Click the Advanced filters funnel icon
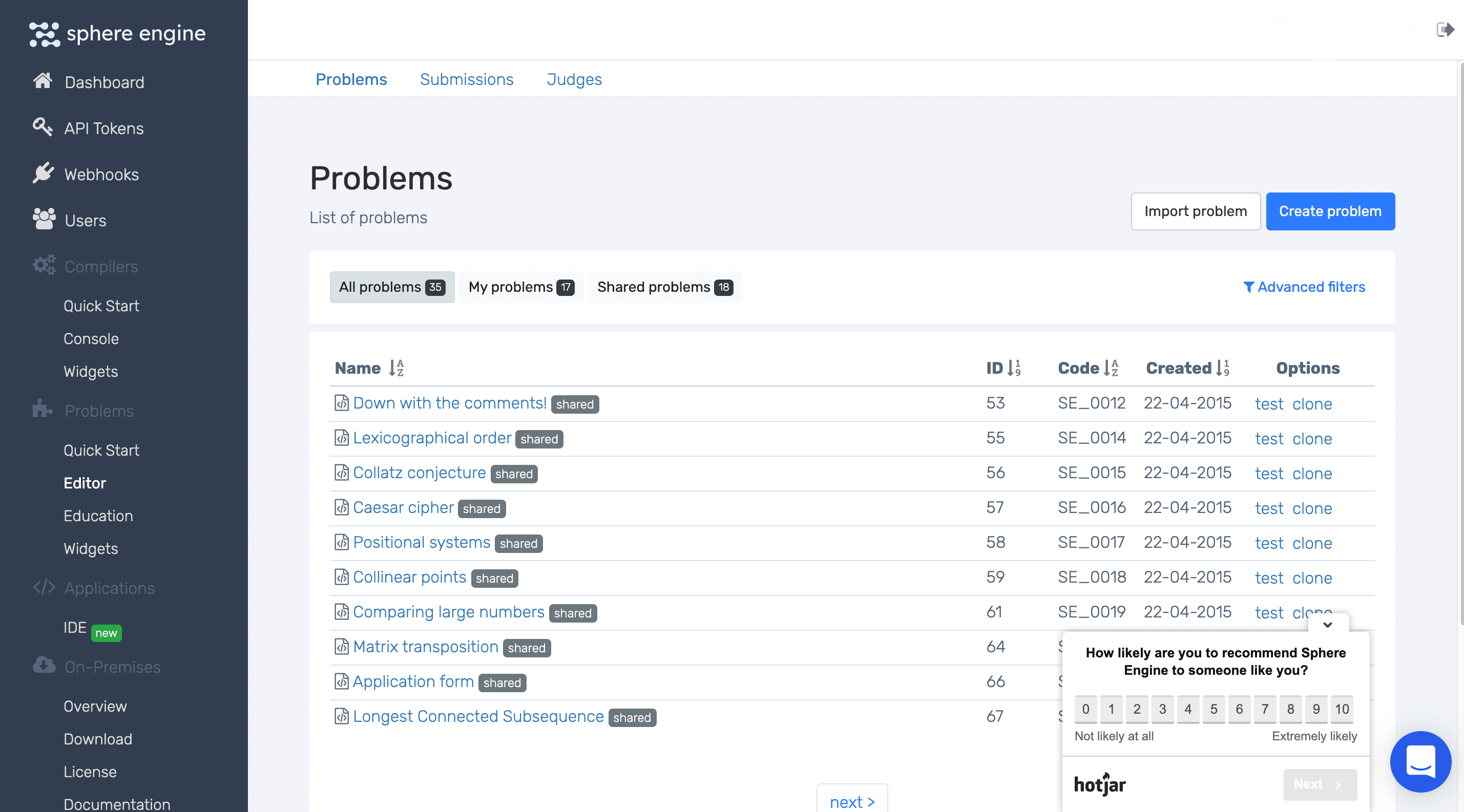Screen dimensions: 1464x812 [x=1249, y=287]
